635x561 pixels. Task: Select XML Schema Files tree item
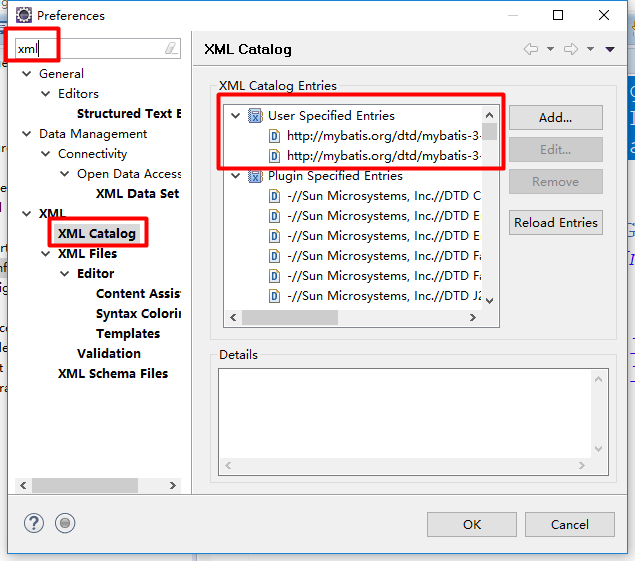(x=113, y=373)
